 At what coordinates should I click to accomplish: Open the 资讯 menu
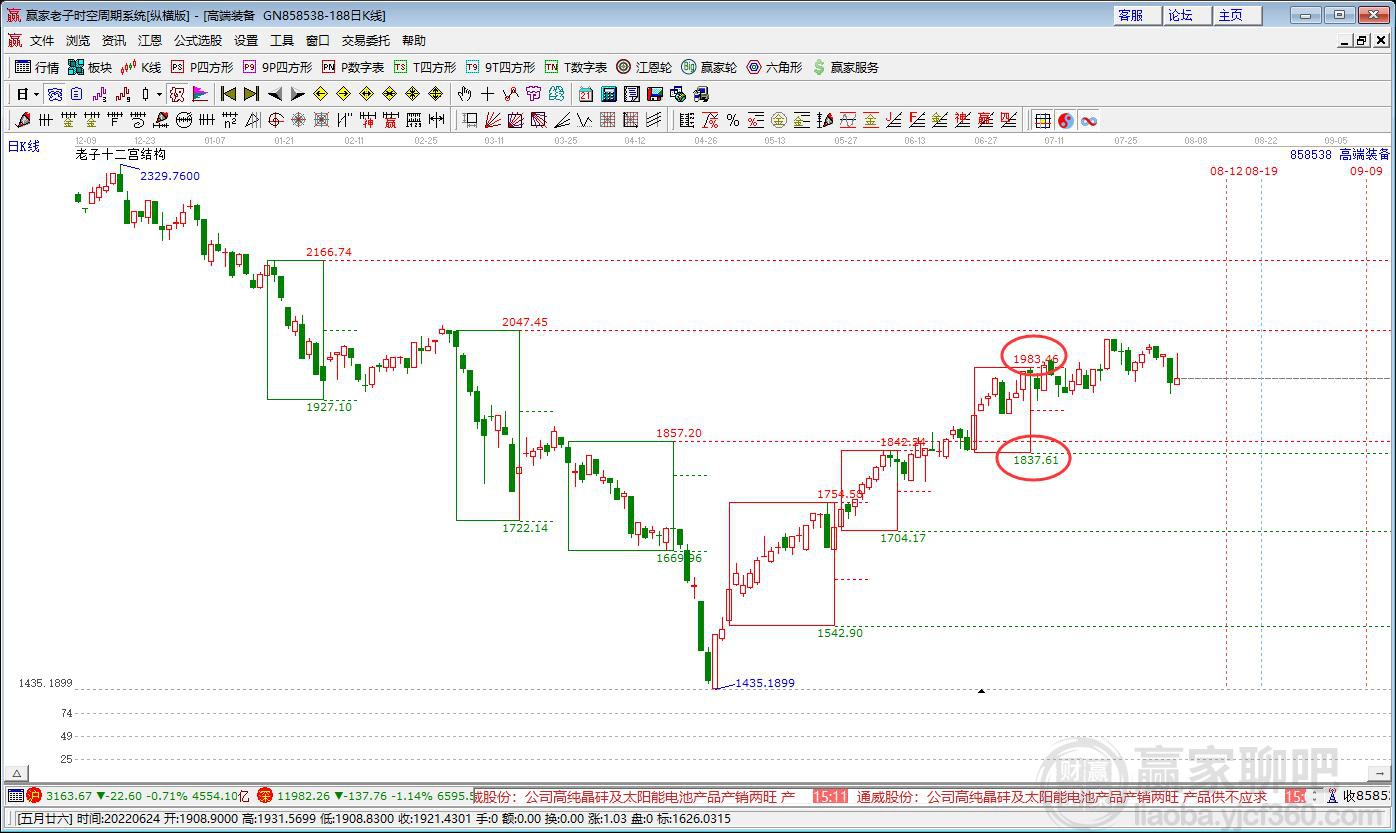click(114, 41)
